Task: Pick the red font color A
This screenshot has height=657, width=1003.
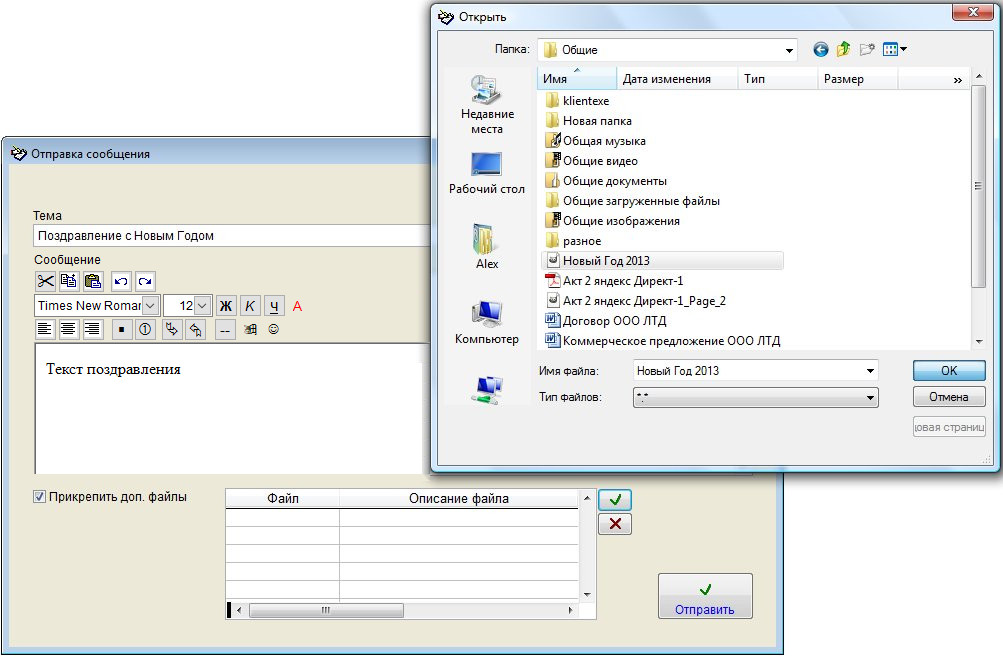Action: point(297,305)
